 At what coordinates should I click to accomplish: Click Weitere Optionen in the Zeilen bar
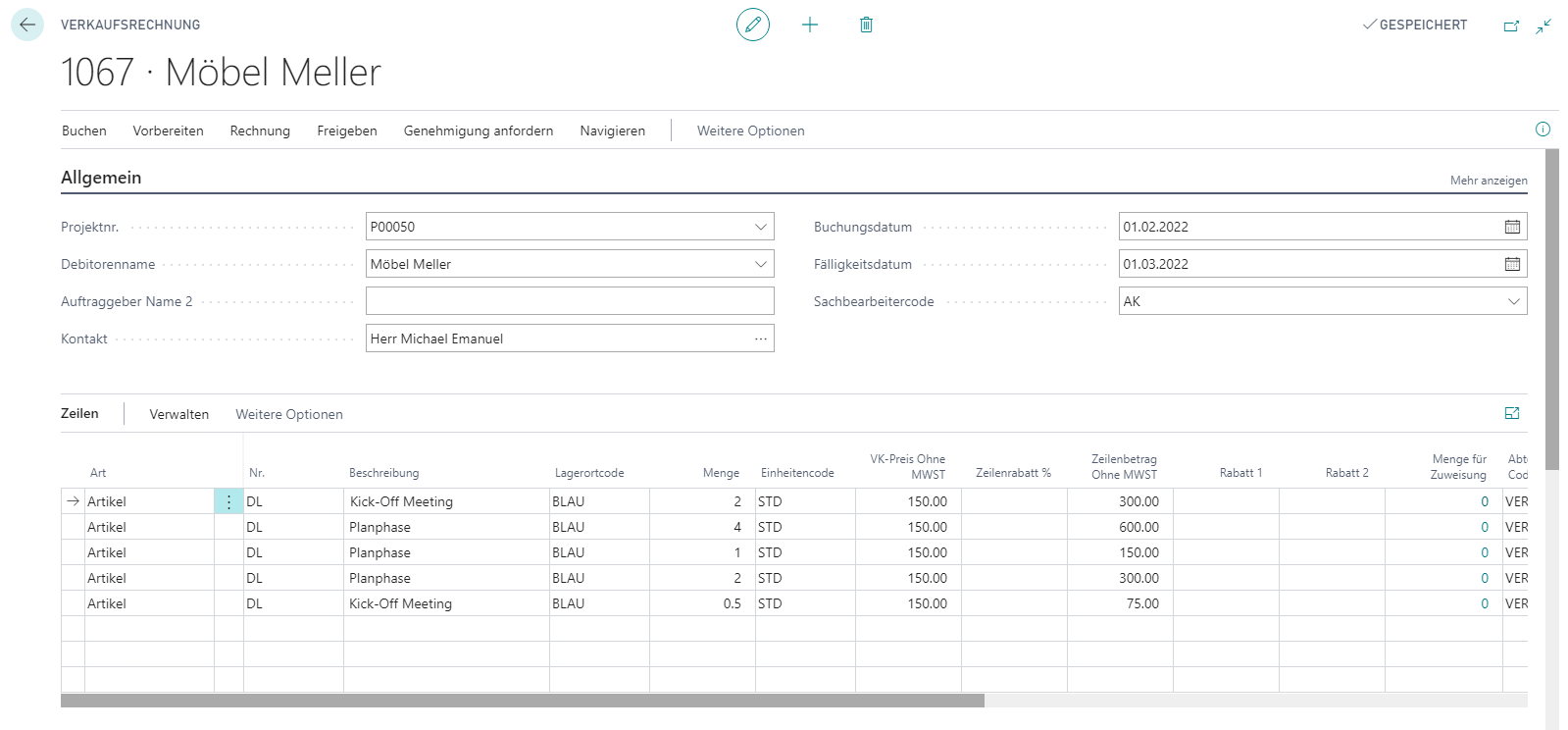(289, 414)
